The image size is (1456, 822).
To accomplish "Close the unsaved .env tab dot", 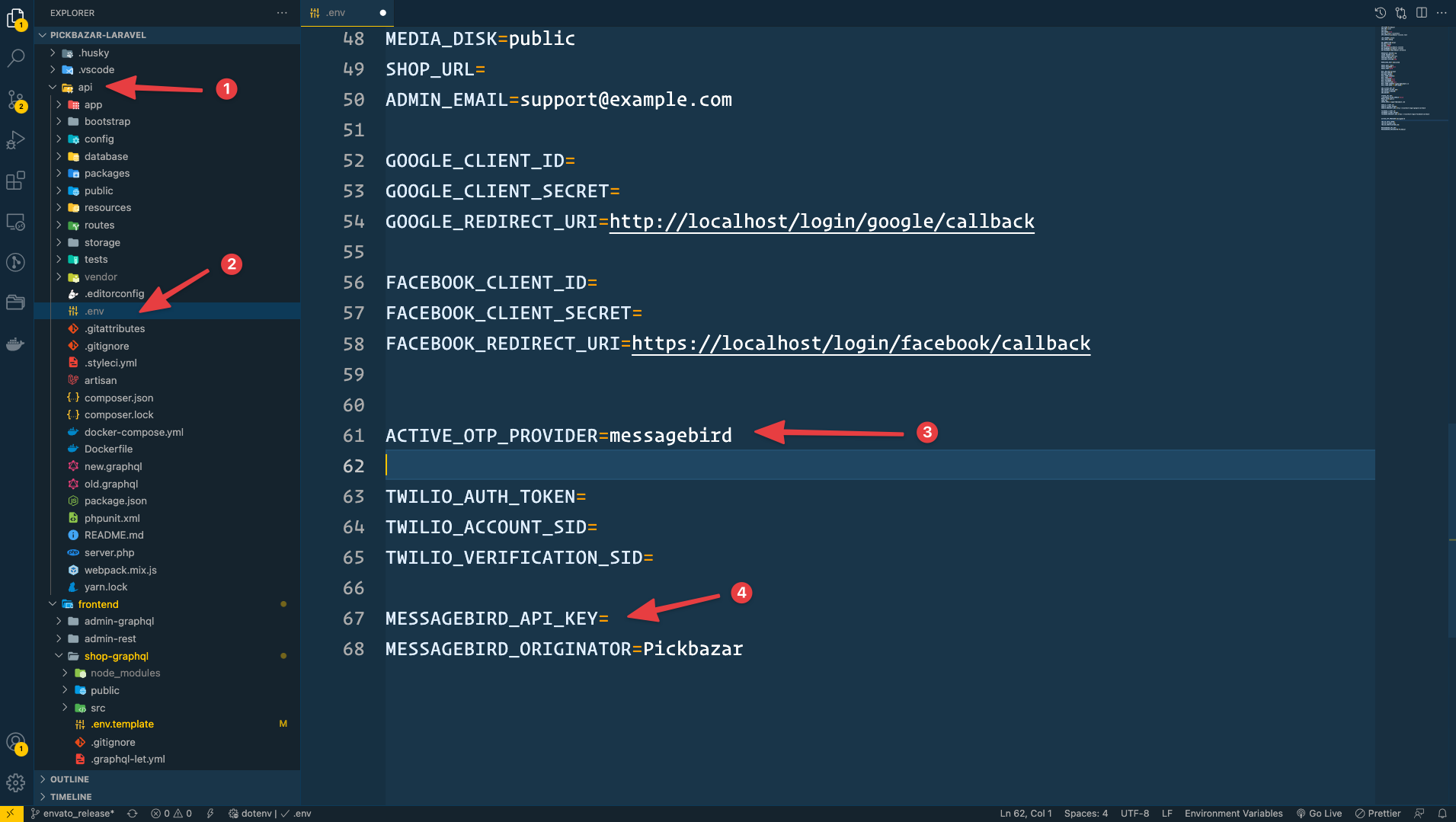I will (x=382, y=13).
